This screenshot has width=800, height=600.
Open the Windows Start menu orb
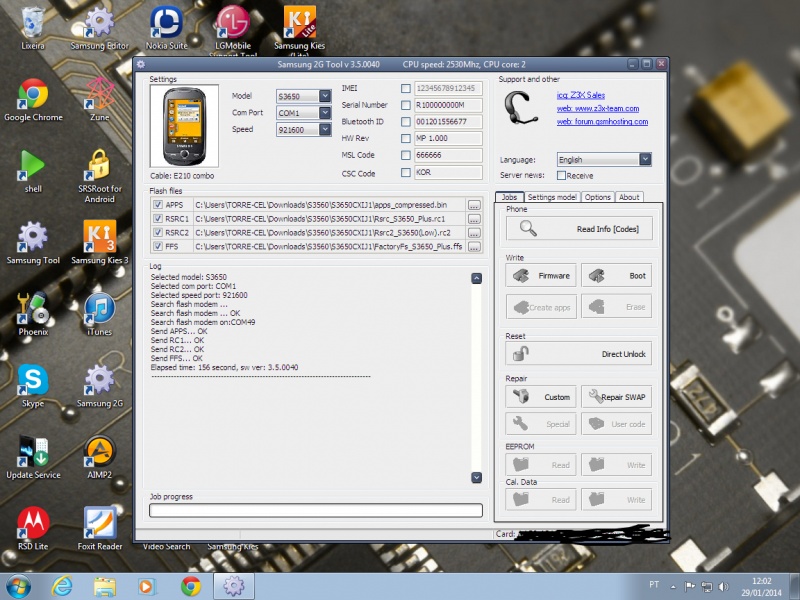coord(18,586)
